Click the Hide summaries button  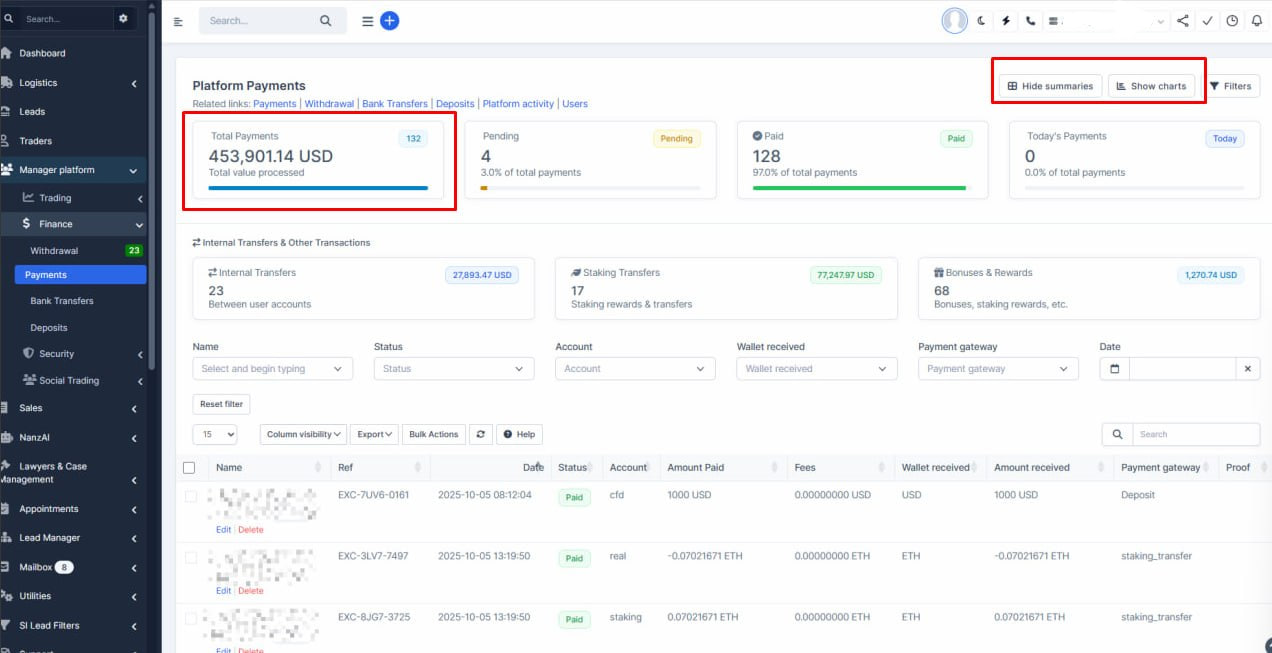coord(1050,86)
